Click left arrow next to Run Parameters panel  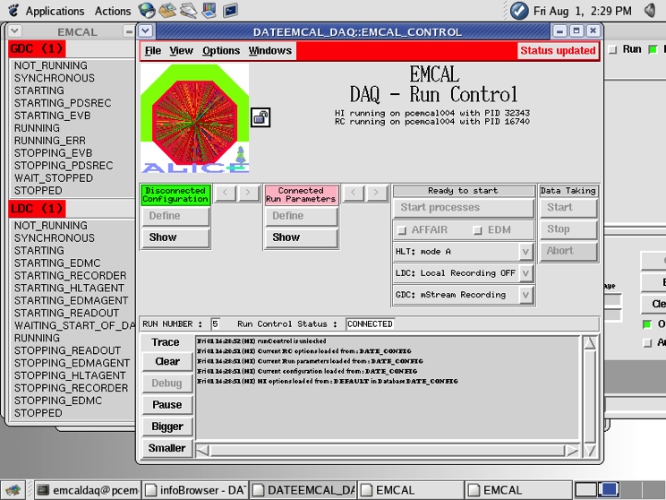tap(353, 193)
